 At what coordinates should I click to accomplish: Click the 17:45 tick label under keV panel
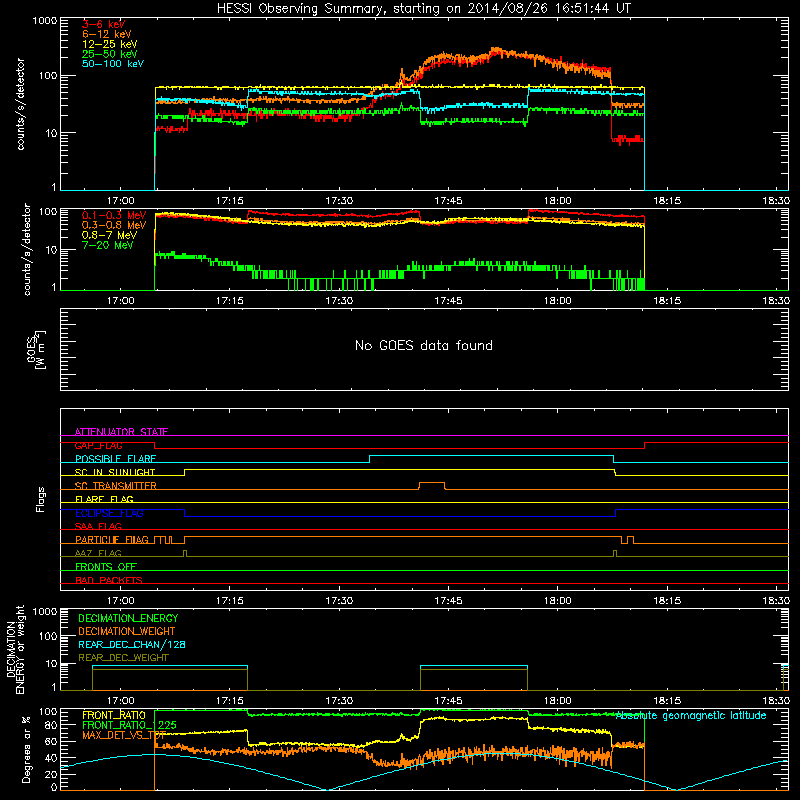(448, 201)
